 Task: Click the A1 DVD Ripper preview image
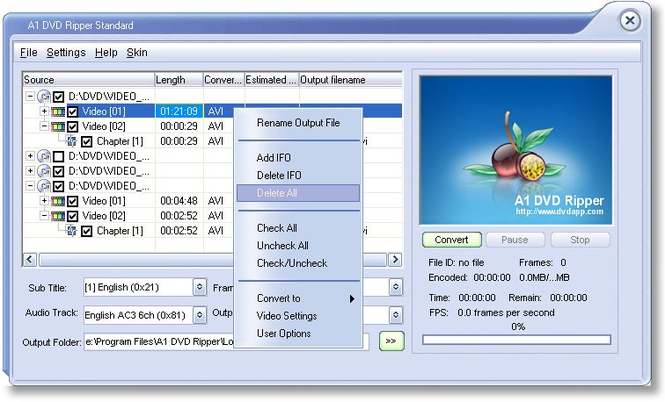click(x=516, y=150)
